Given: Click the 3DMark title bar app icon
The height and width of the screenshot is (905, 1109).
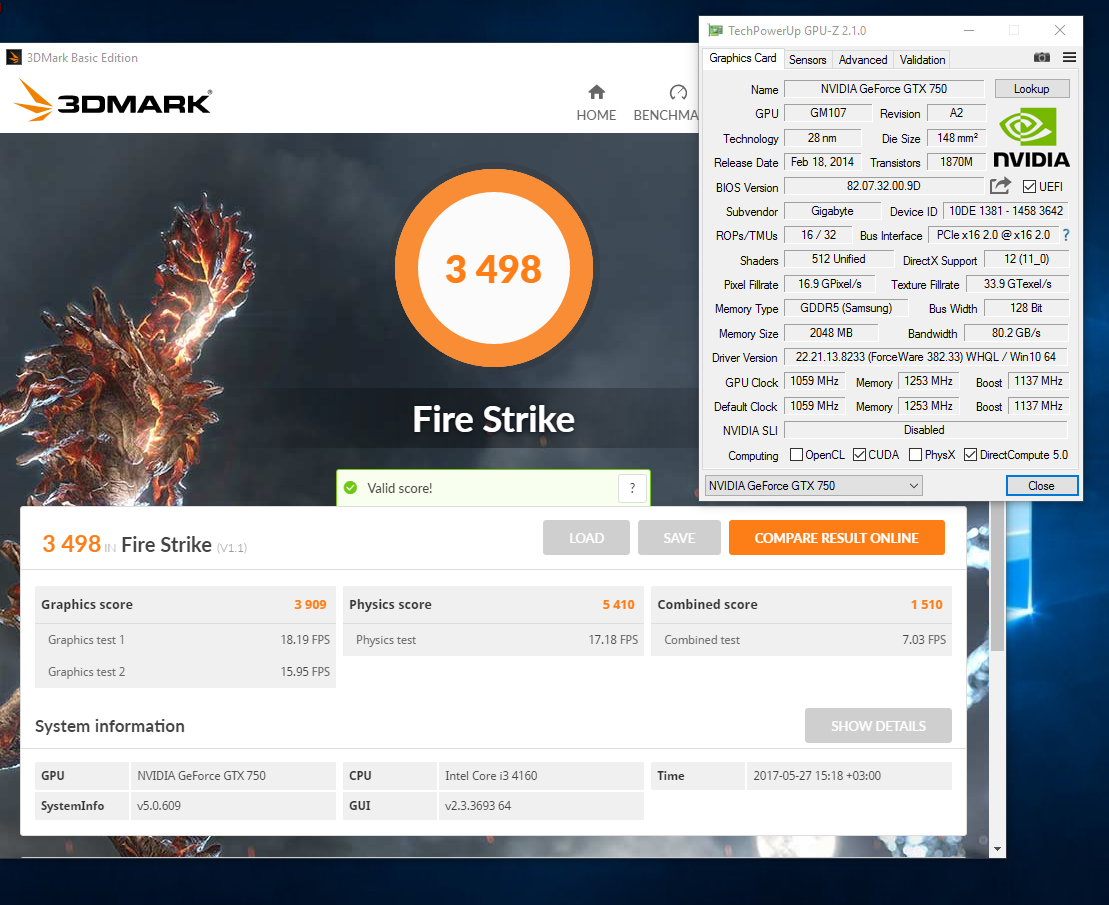Looking at the screenshot, I should pos(13,57).
